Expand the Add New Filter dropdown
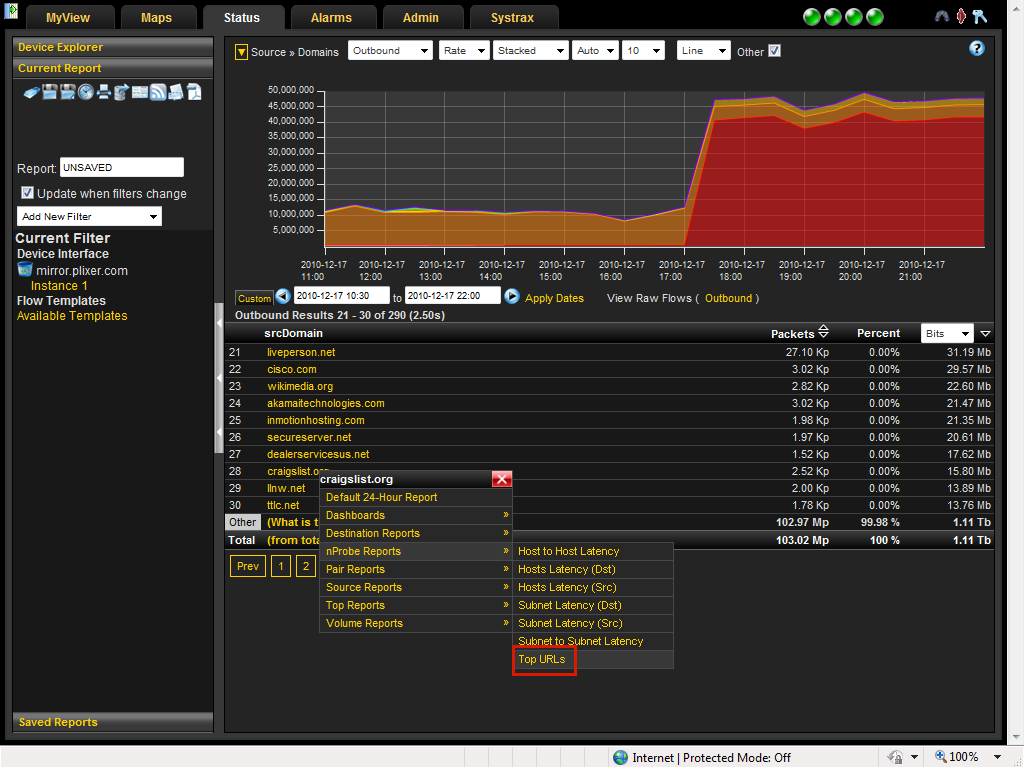Viewport: 1024px width, 768px height. tap(90, 216)
